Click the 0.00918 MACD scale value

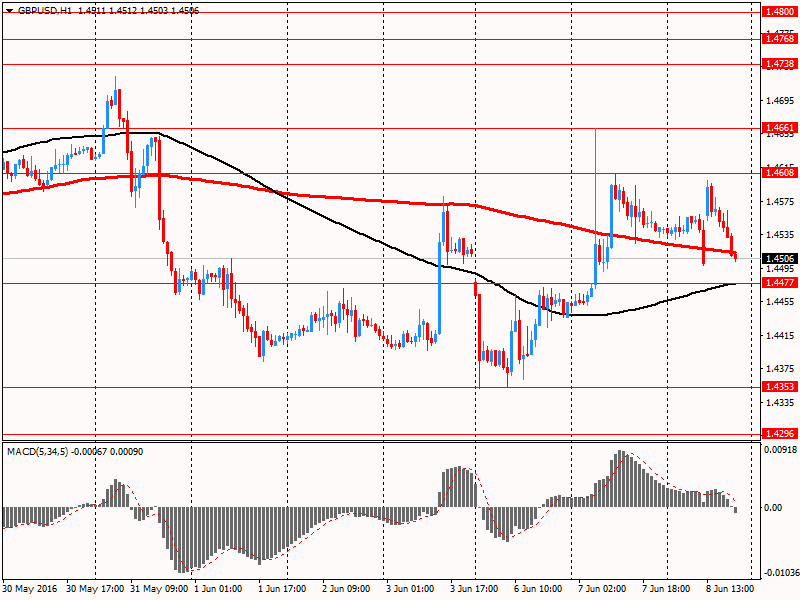[x=780, y=449]
